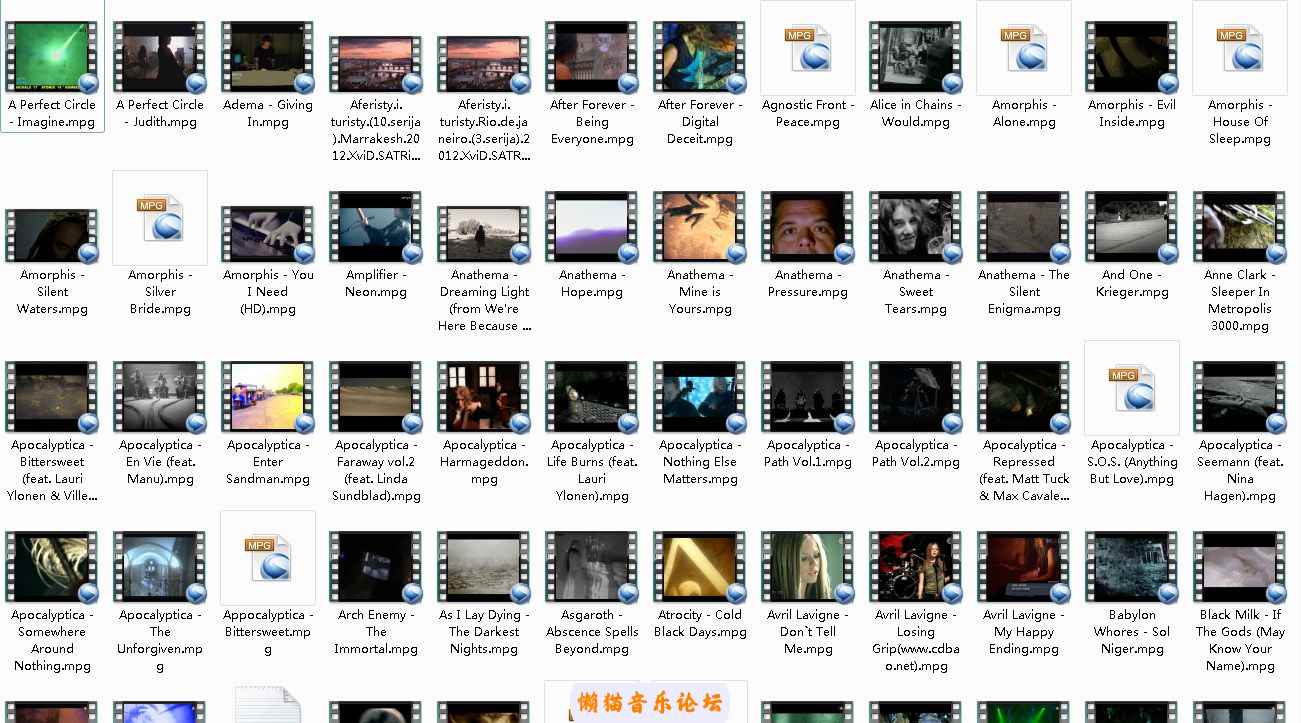Select Apocalyptica - Seemann (feat. Nina Hagen) thumbnail

click(x=1240, y=398)
